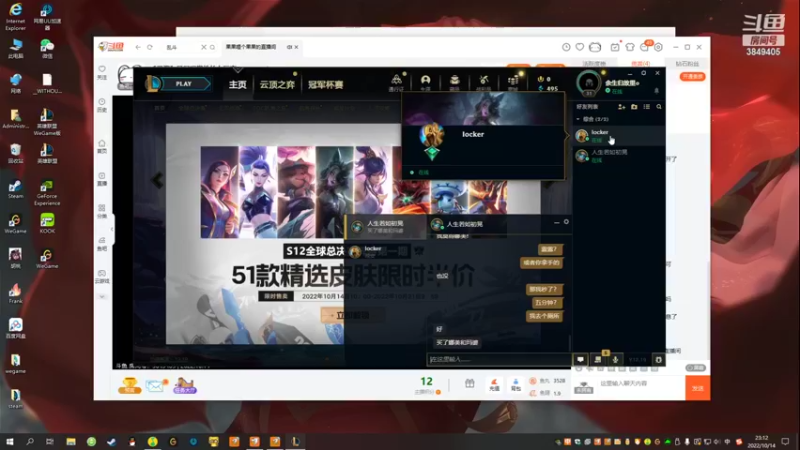Open the Douyu settings gear icon
Screen dimensions: 800x450
click(658, 47)
